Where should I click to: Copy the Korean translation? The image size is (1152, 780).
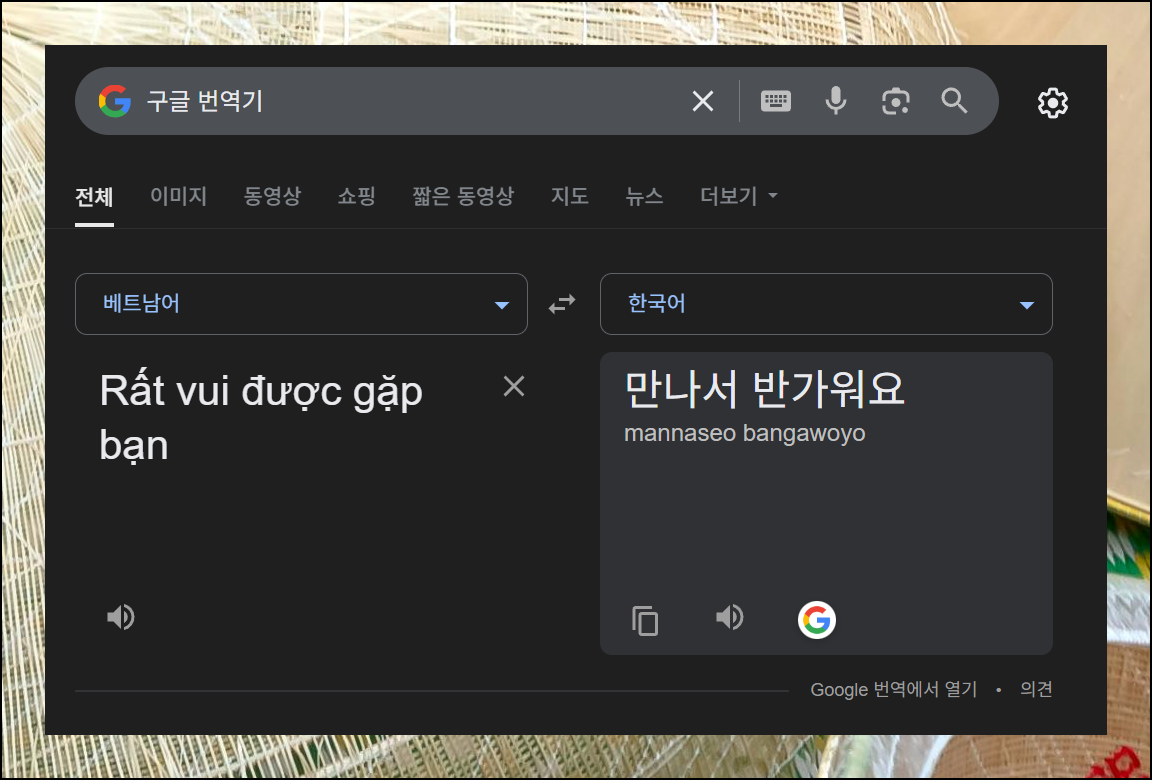[645, 621]
